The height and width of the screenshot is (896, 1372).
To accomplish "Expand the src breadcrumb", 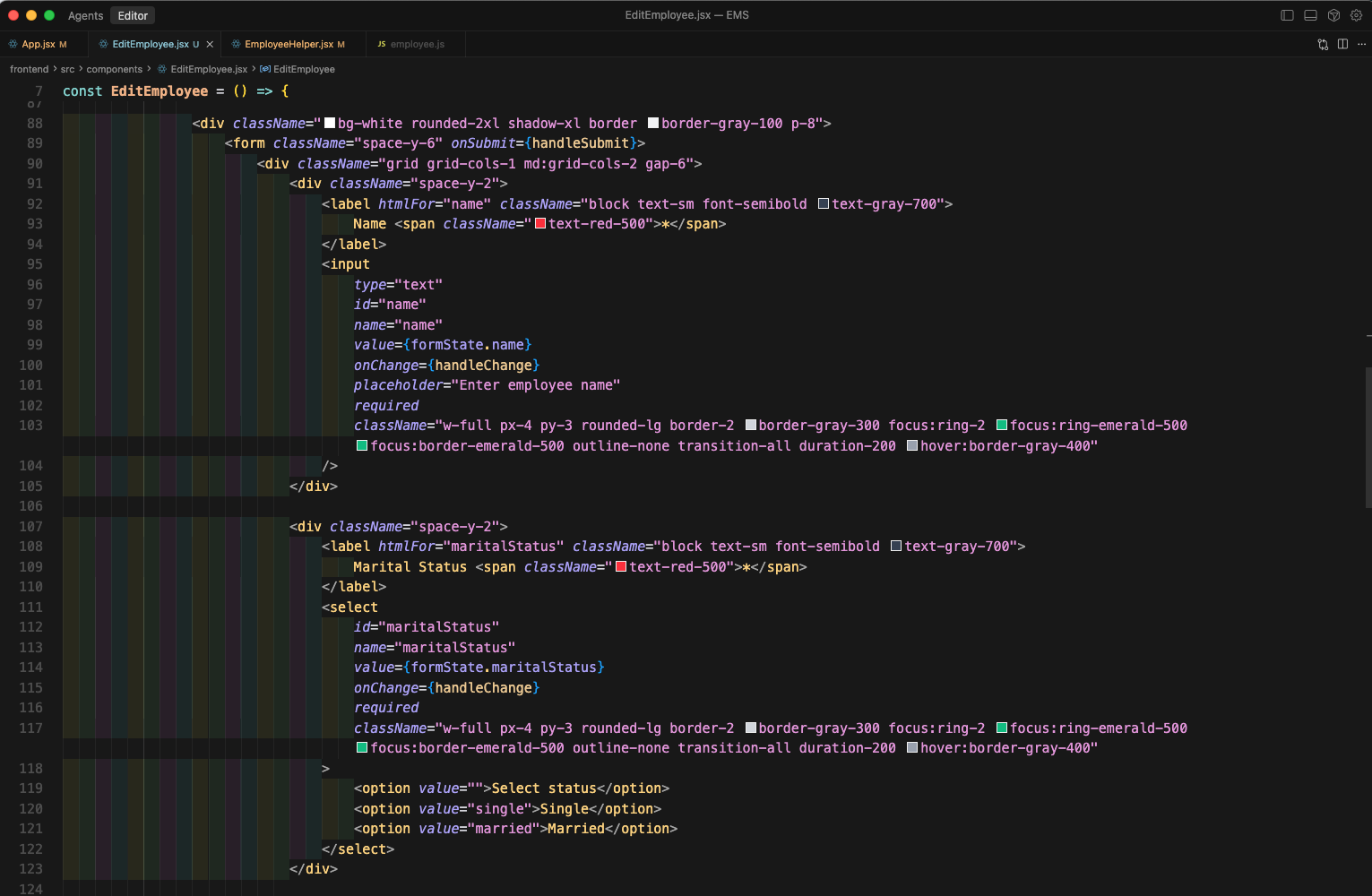I will [67, 69].
